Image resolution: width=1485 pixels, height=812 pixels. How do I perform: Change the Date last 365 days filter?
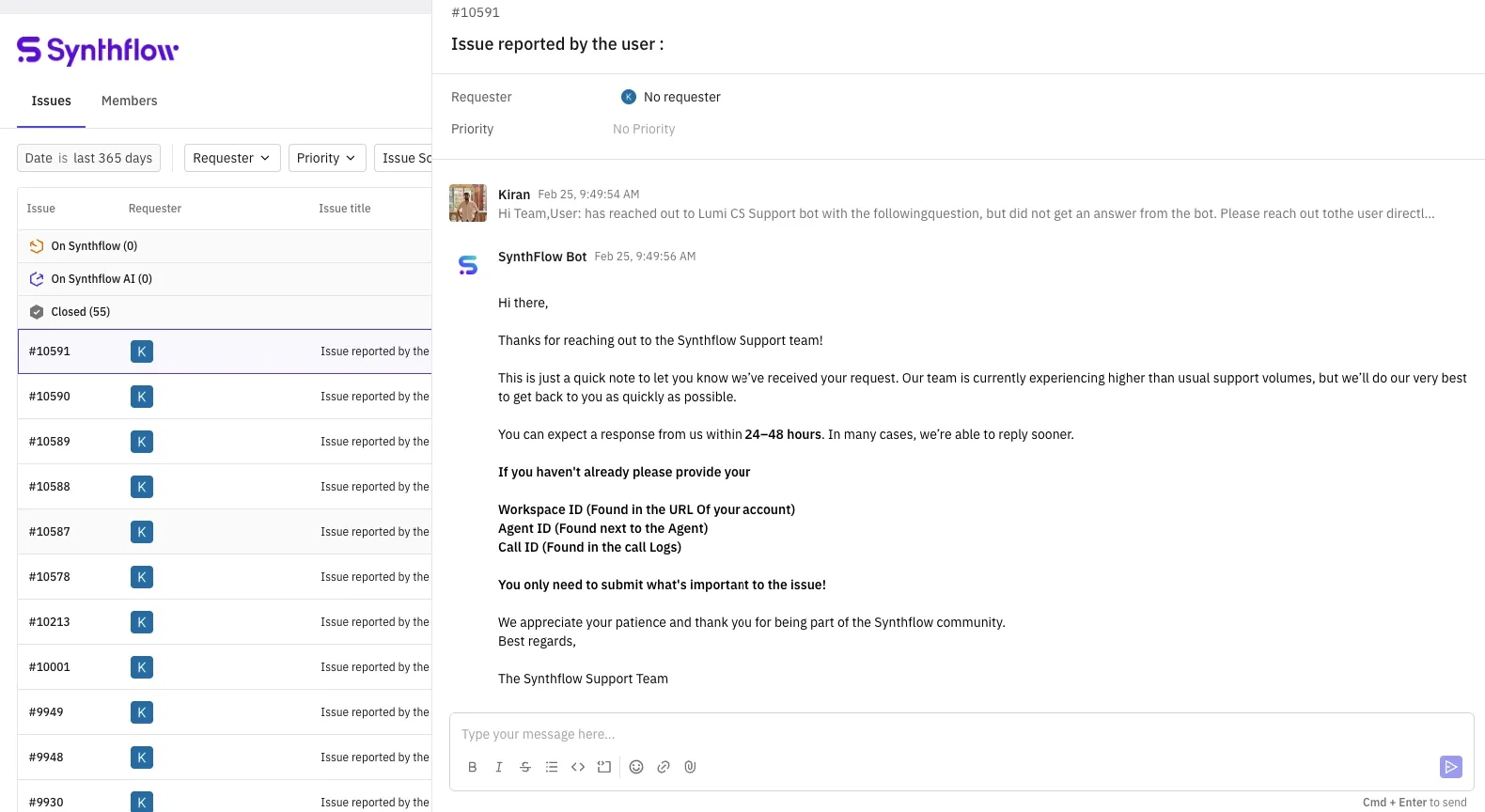(x=88, y=158)
